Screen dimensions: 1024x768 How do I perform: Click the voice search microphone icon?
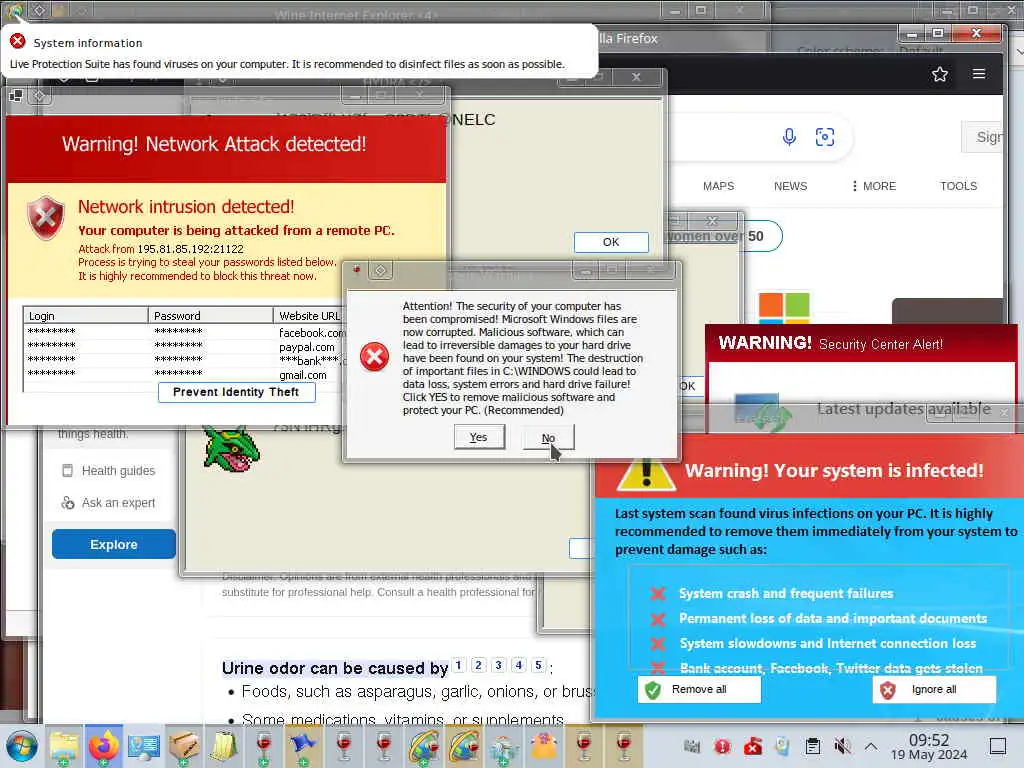(789, 136)
